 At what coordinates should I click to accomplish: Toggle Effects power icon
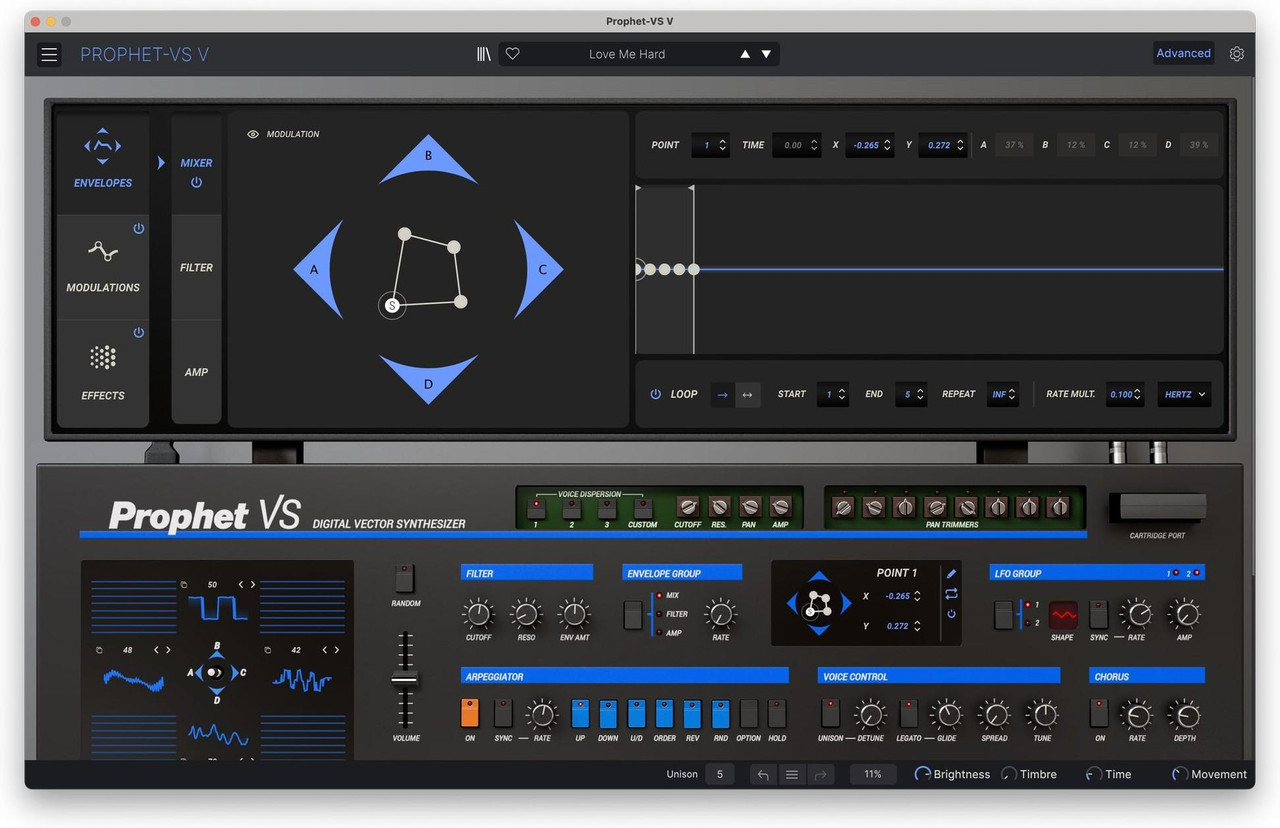click(139, 332)
